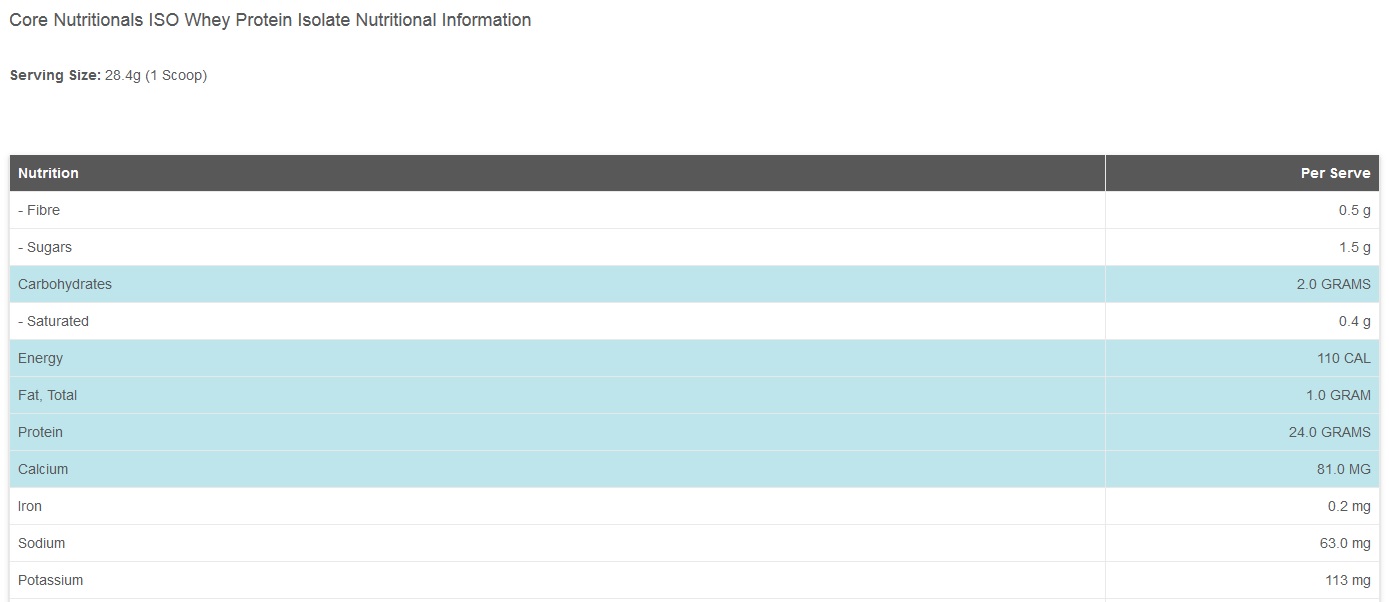Viewport: 1389px width, 602px height.
Task: Click the Serving Size text line
Action: pyautogui.click(x=108, y=75)
